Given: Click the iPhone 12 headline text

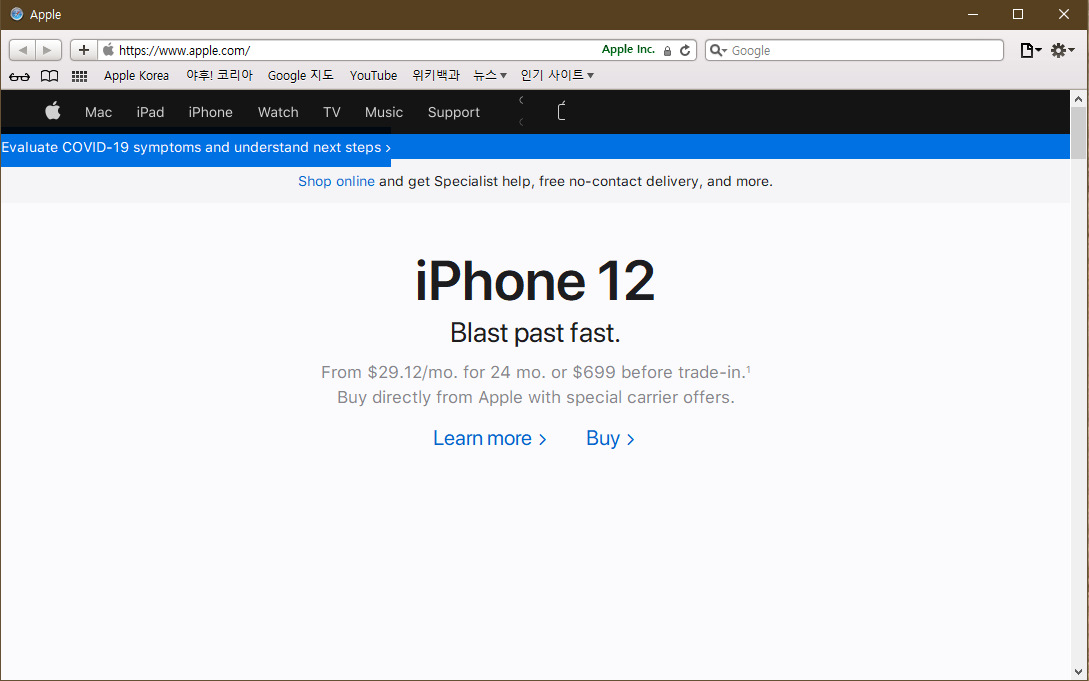Looking at the screenshot, I should [535, 280].
